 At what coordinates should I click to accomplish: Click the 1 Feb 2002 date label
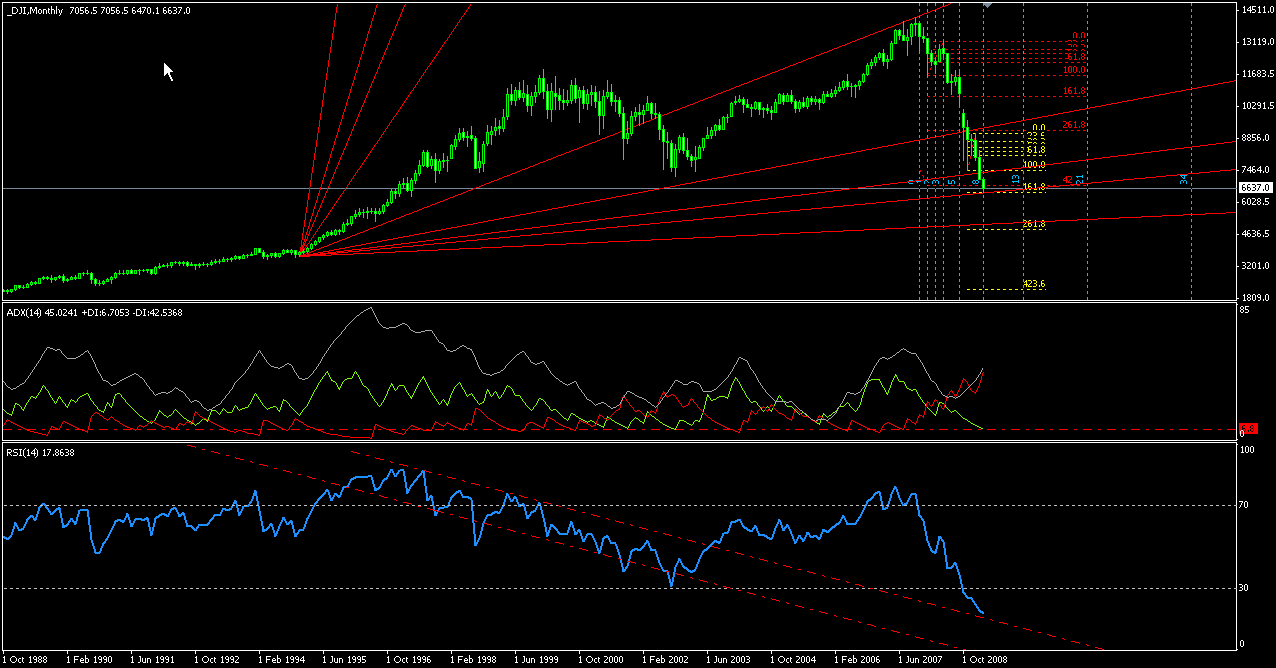pyautogui.click(x=665, y=660)
